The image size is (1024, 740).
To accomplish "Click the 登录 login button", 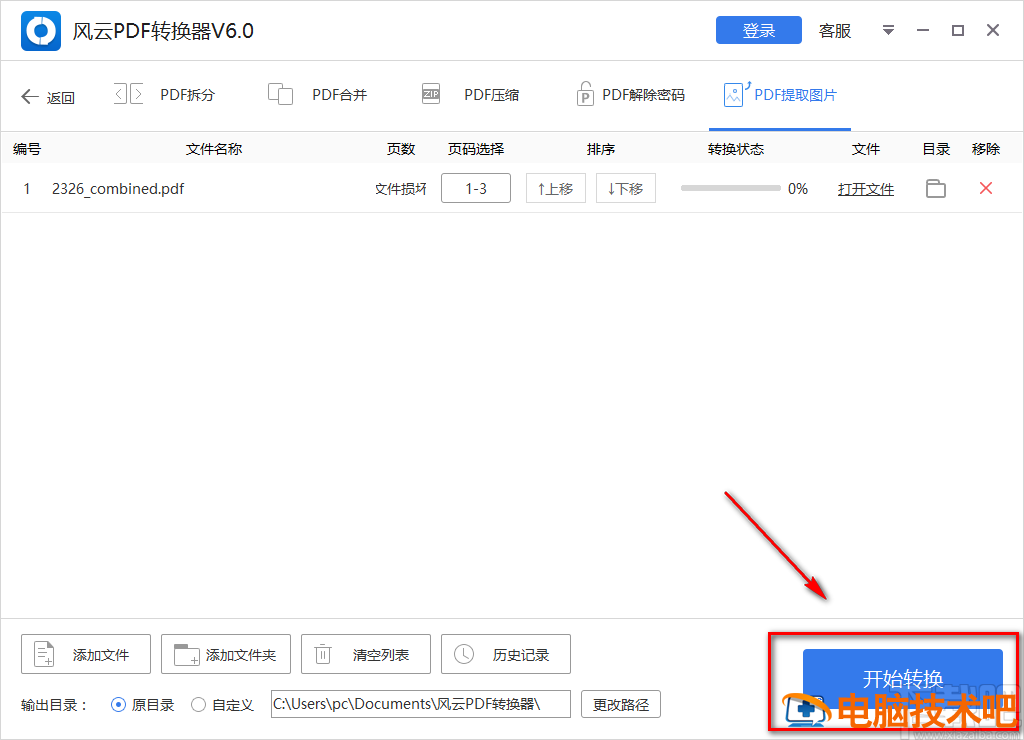I will tap(758, 30).
